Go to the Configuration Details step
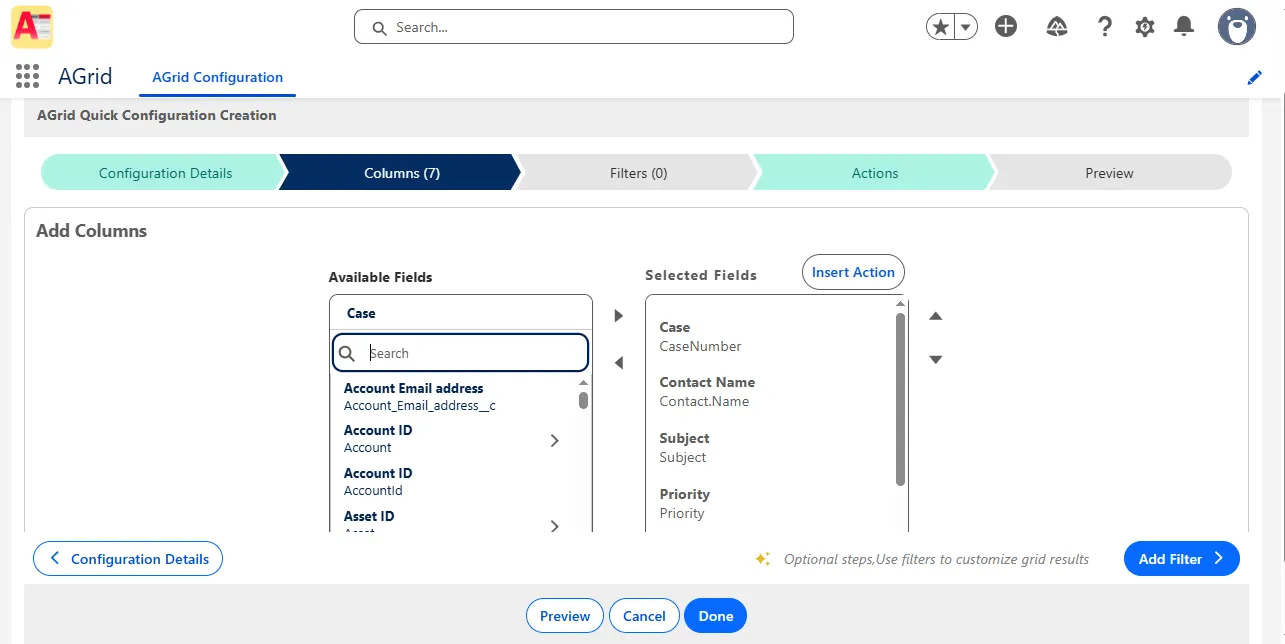 coord(165,173)
